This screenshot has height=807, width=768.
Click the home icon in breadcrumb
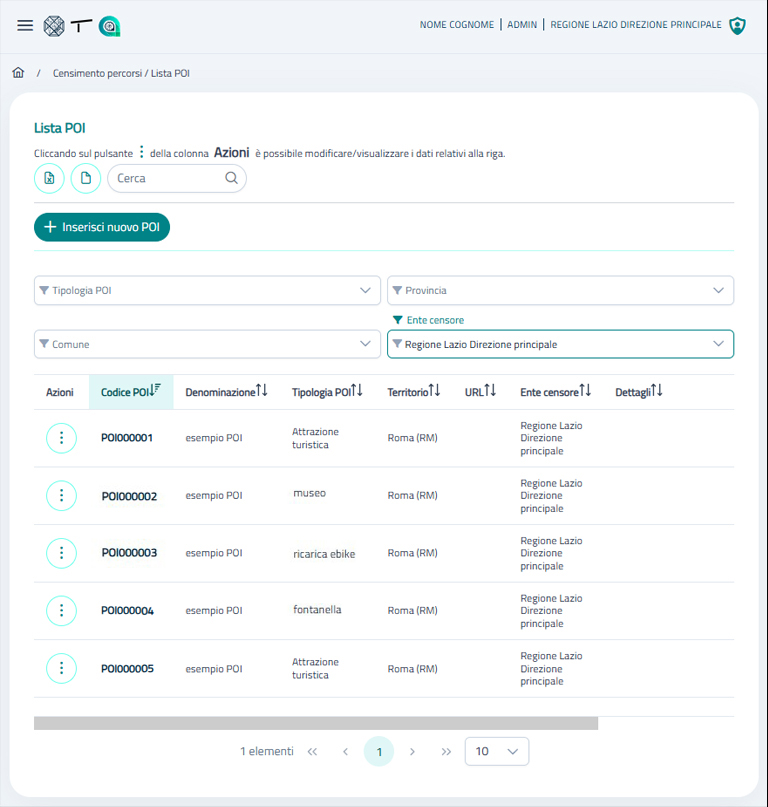[x=18, y=73]
